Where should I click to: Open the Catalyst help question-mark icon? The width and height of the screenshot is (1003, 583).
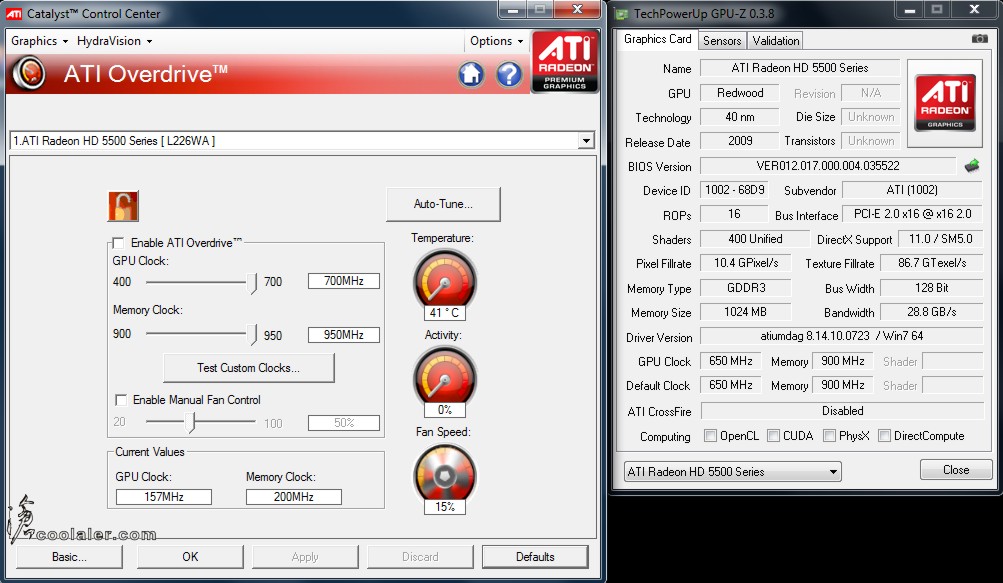coord(509,75)
